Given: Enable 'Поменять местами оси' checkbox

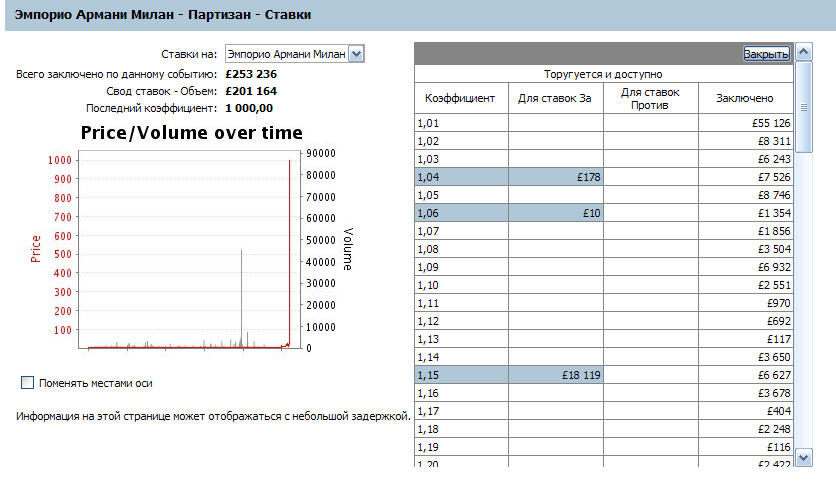Looking at the screenshot, I should (27, 382).
